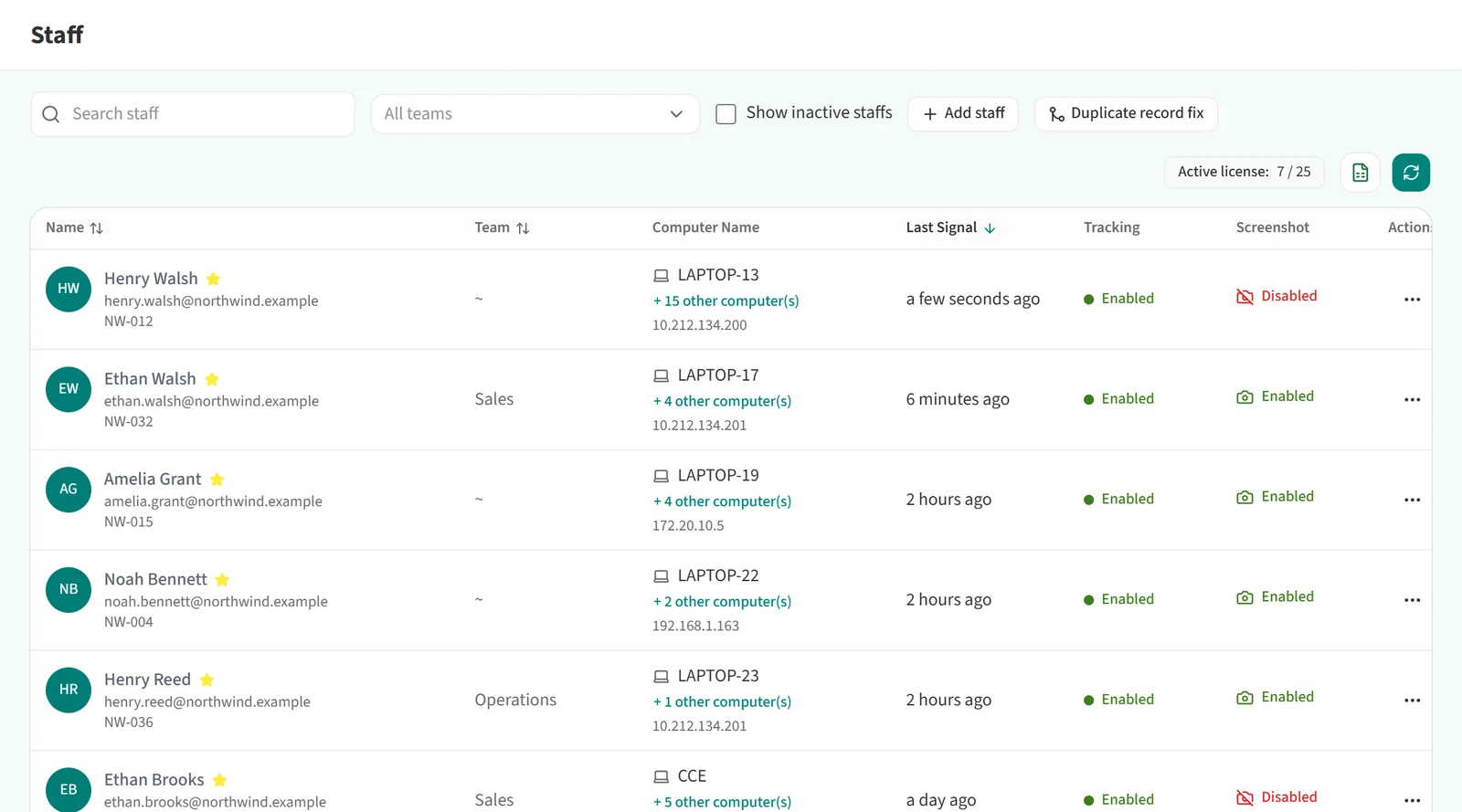Screen dimensions: 1462x812
Task: Expand Amelia Grant's 4 other computers
Action: point(722,501)
